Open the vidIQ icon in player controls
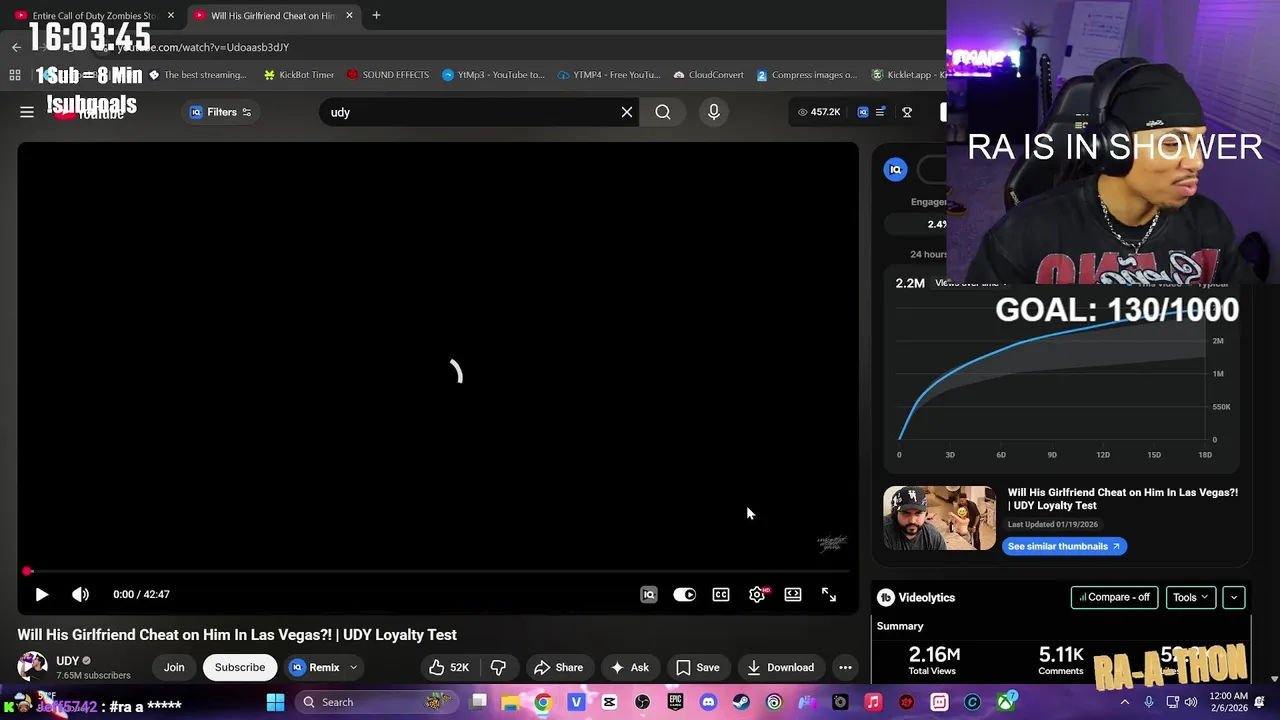This screenshot has height=720, width=1280. [x=649, y=595]
